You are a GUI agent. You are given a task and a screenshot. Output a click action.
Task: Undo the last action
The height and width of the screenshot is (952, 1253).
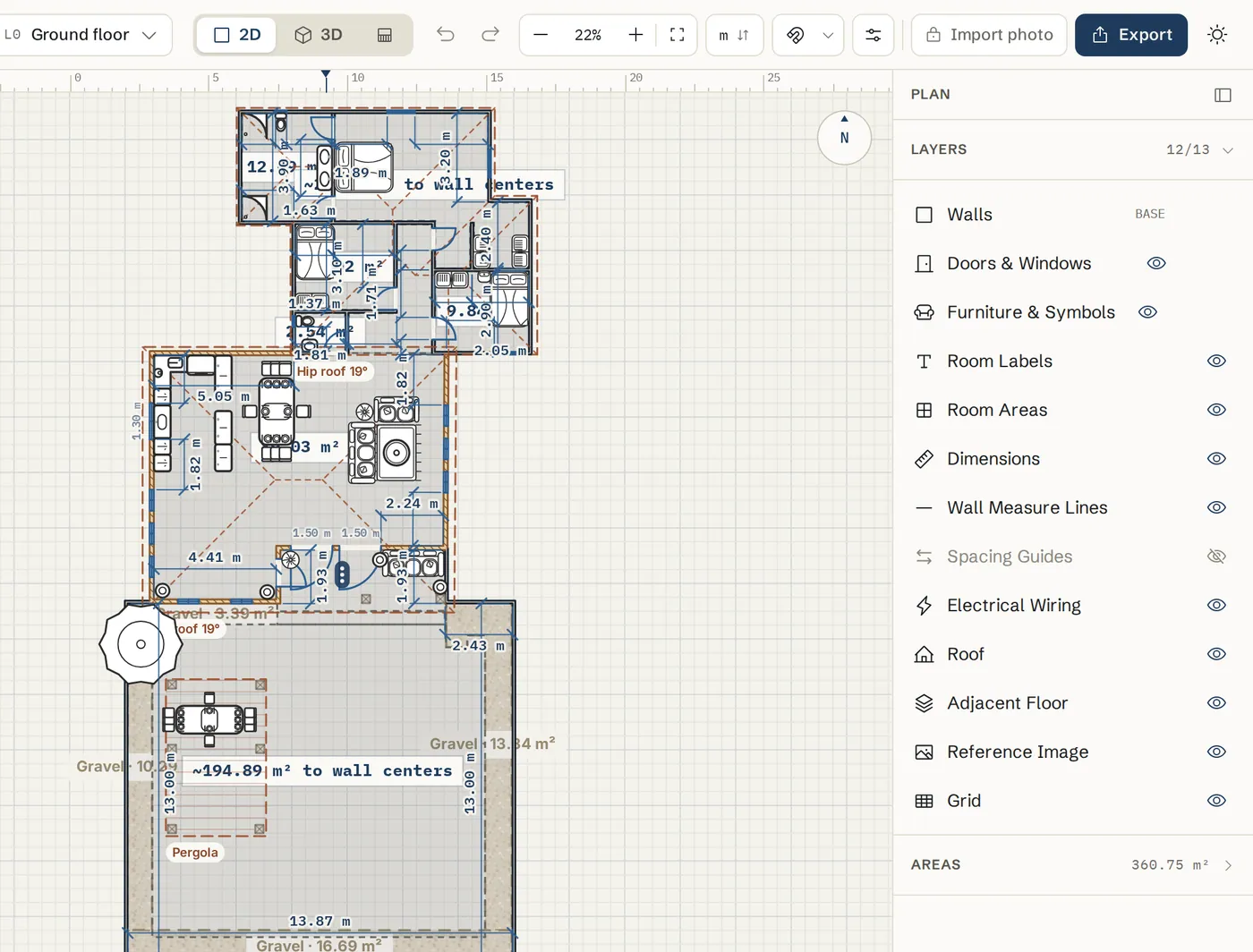[x=446, y=35]
